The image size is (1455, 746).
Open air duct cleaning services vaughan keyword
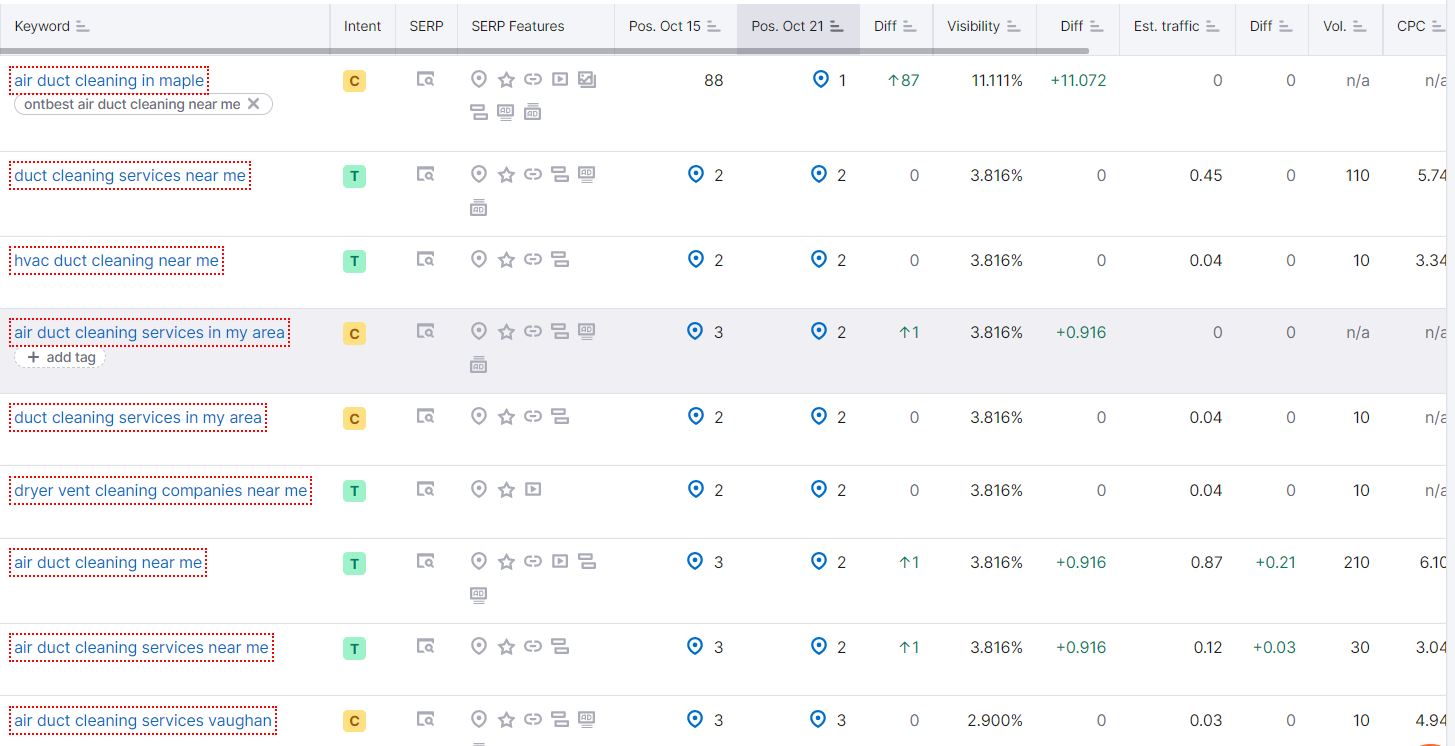(x=142, y=720)
